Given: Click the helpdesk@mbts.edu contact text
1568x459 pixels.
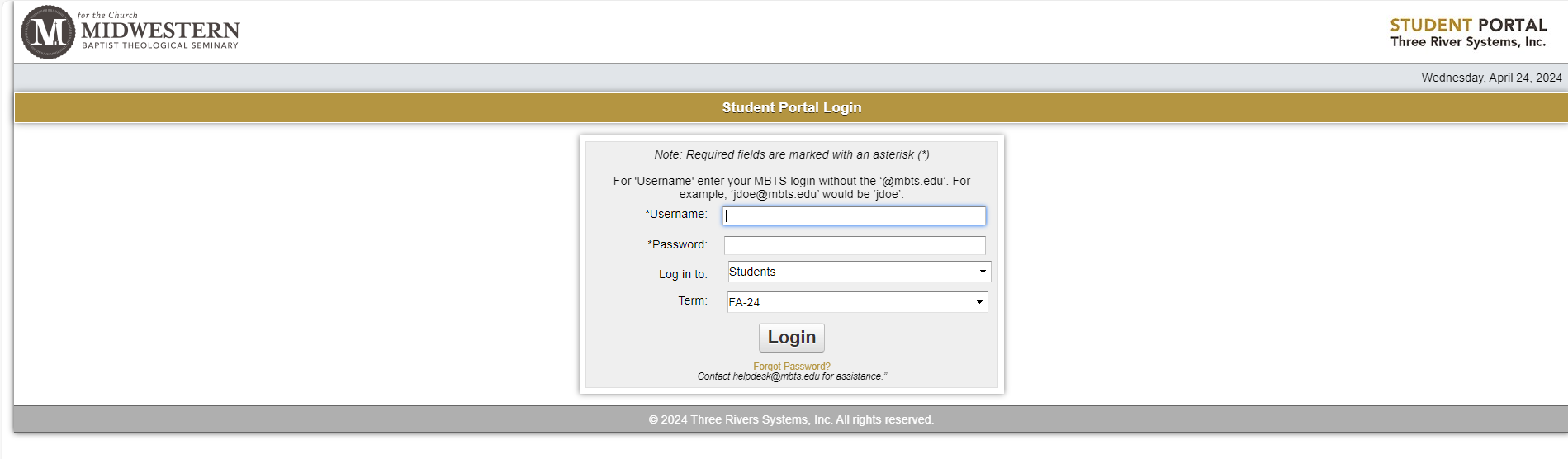Looking at the screenshot, I should pyautogui.click(x=776, y=376).
